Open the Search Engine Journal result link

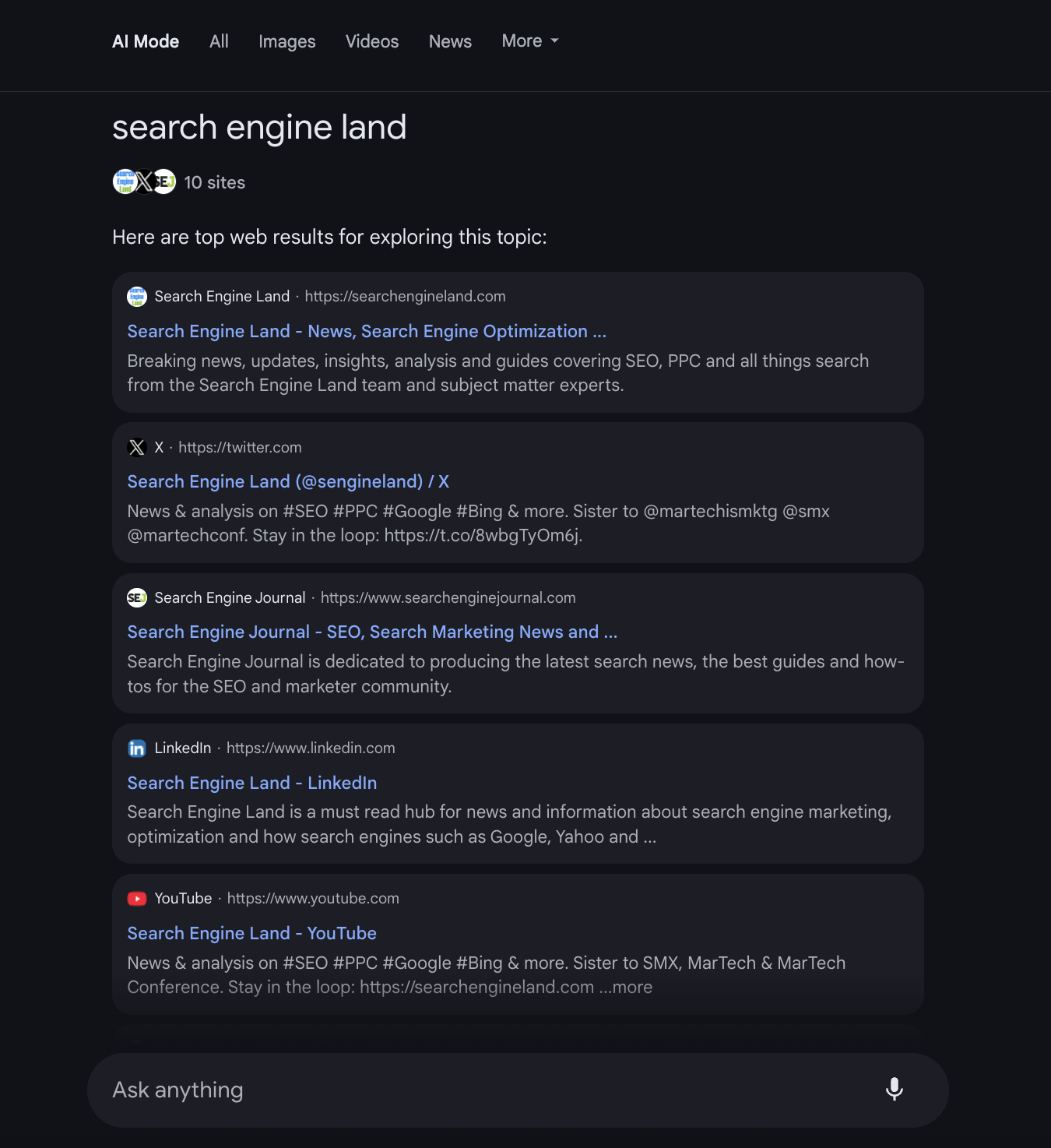coord(372,632)
